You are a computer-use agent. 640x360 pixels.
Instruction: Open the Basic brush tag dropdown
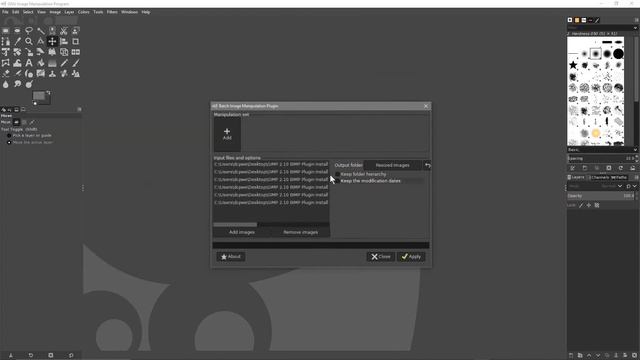[x=635, y=150]
